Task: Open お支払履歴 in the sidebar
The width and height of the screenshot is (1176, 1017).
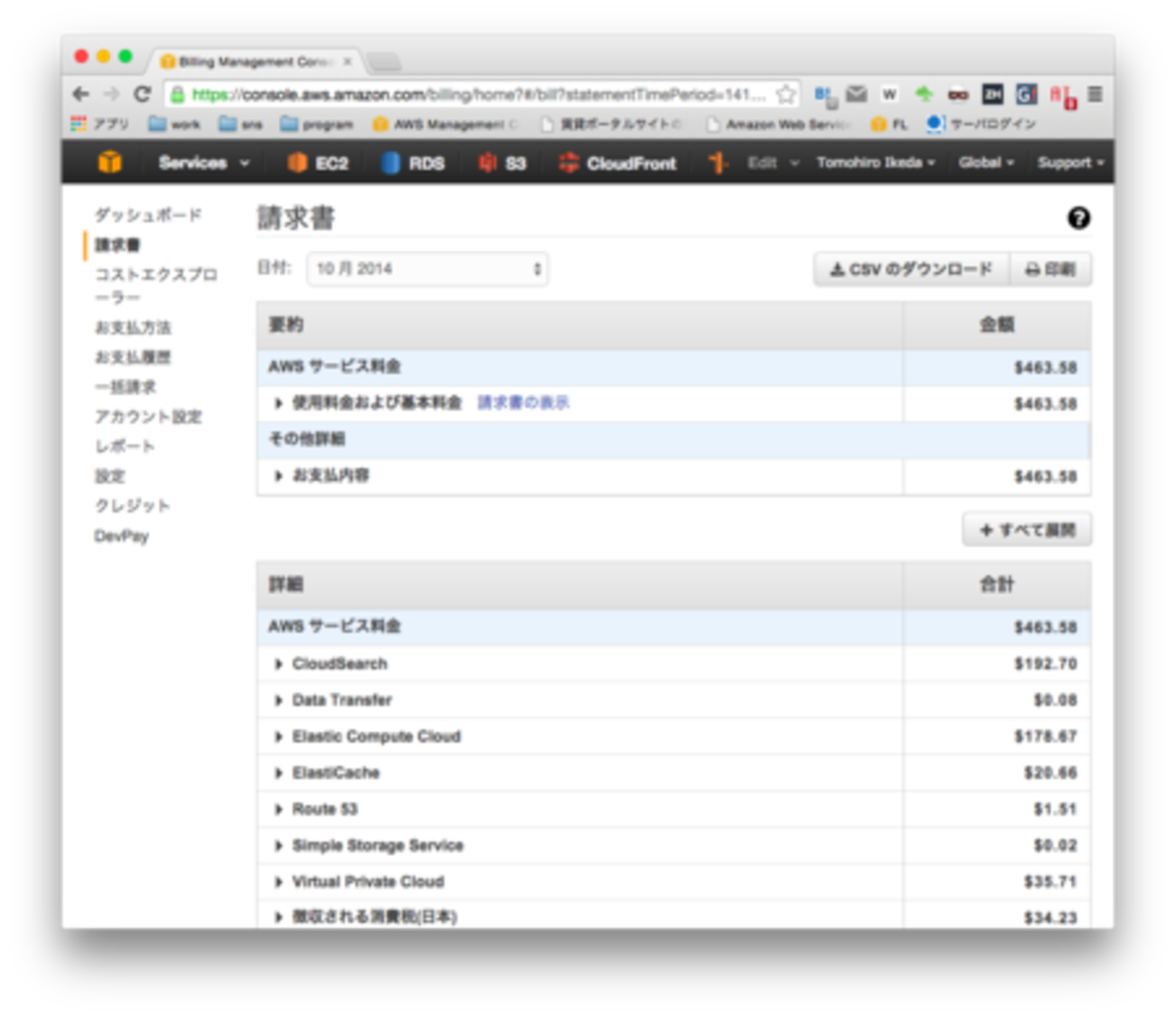Action: pos(133,357)
